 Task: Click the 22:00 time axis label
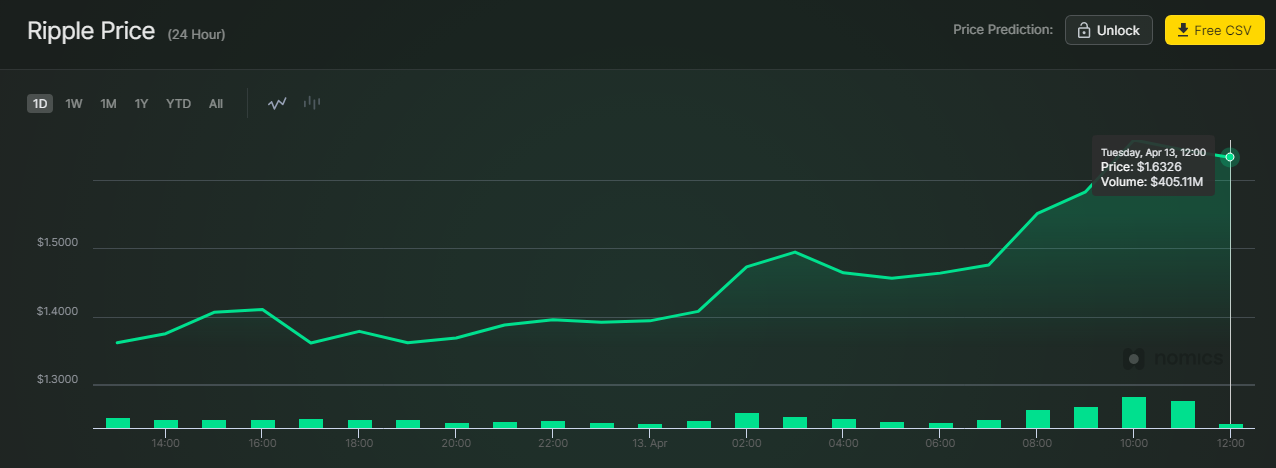click(x=553, y=443)
